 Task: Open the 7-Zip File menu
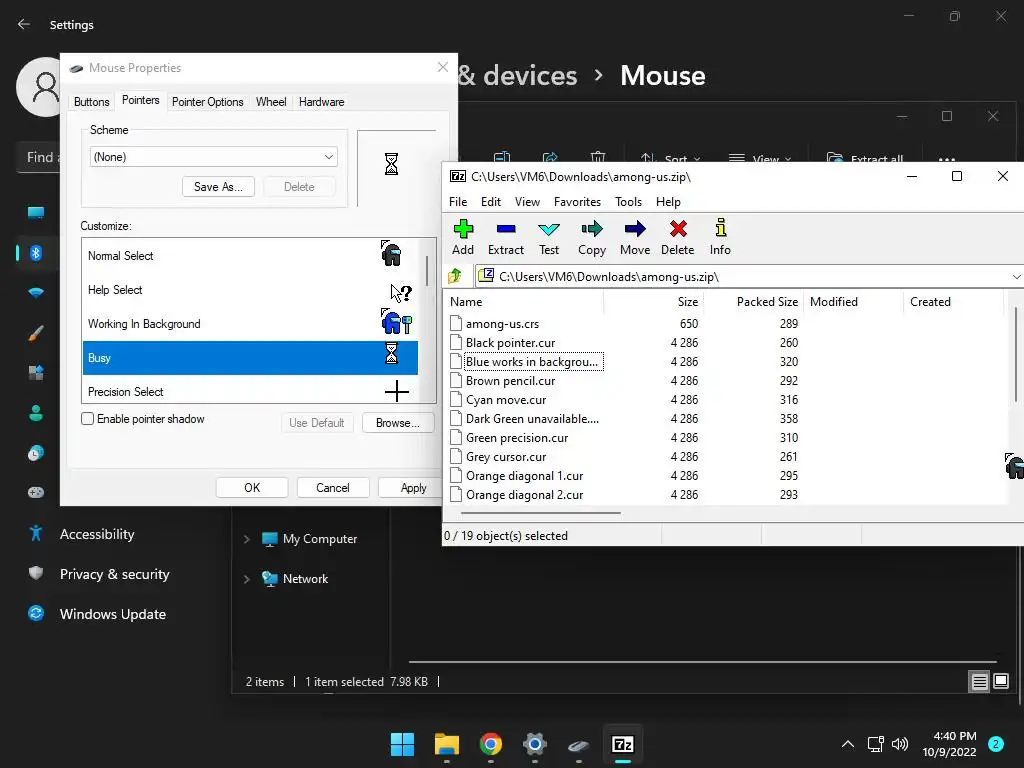click(458, 202)
